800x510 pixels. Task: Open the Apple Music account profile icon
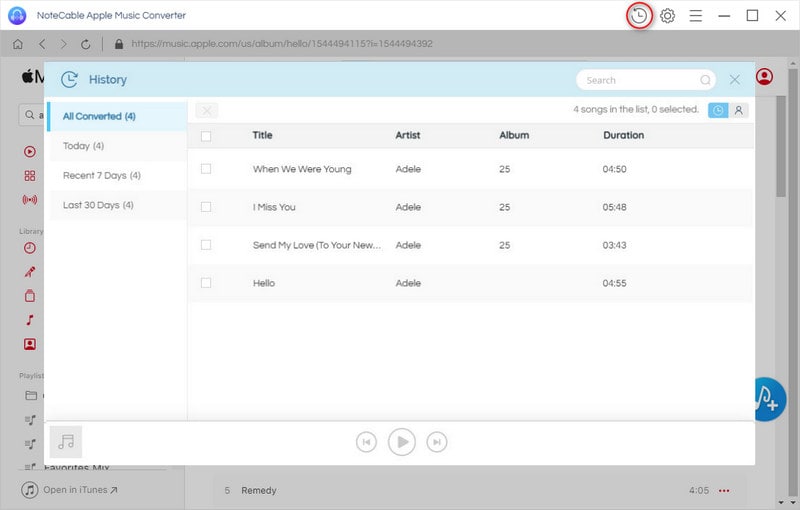tap(764, 77)
